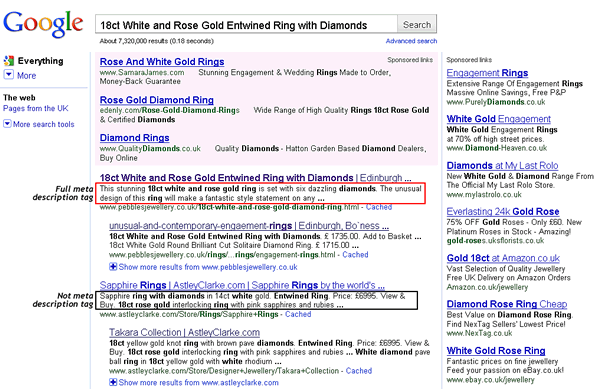Click the Everything filter icon
Image resolution: width=594 pixels, height=389 pixels.
click(9, 61)
